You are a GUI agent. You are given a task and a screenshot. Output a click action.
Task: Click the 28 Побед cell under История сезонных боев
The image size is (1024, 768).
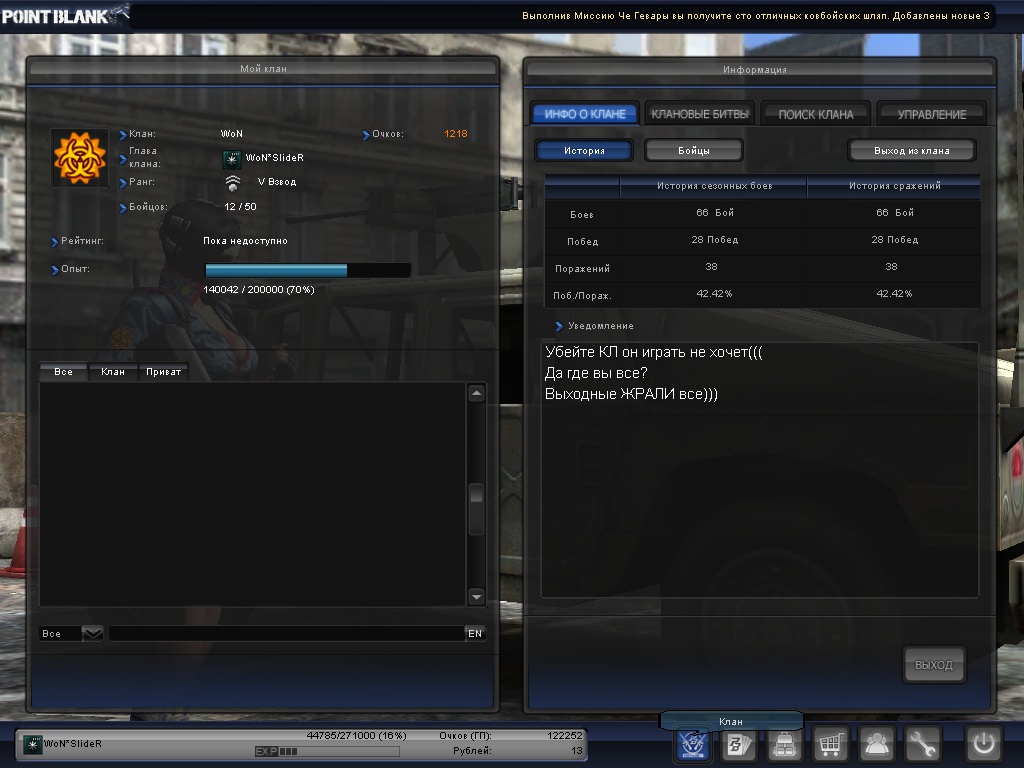click(714, 240)
